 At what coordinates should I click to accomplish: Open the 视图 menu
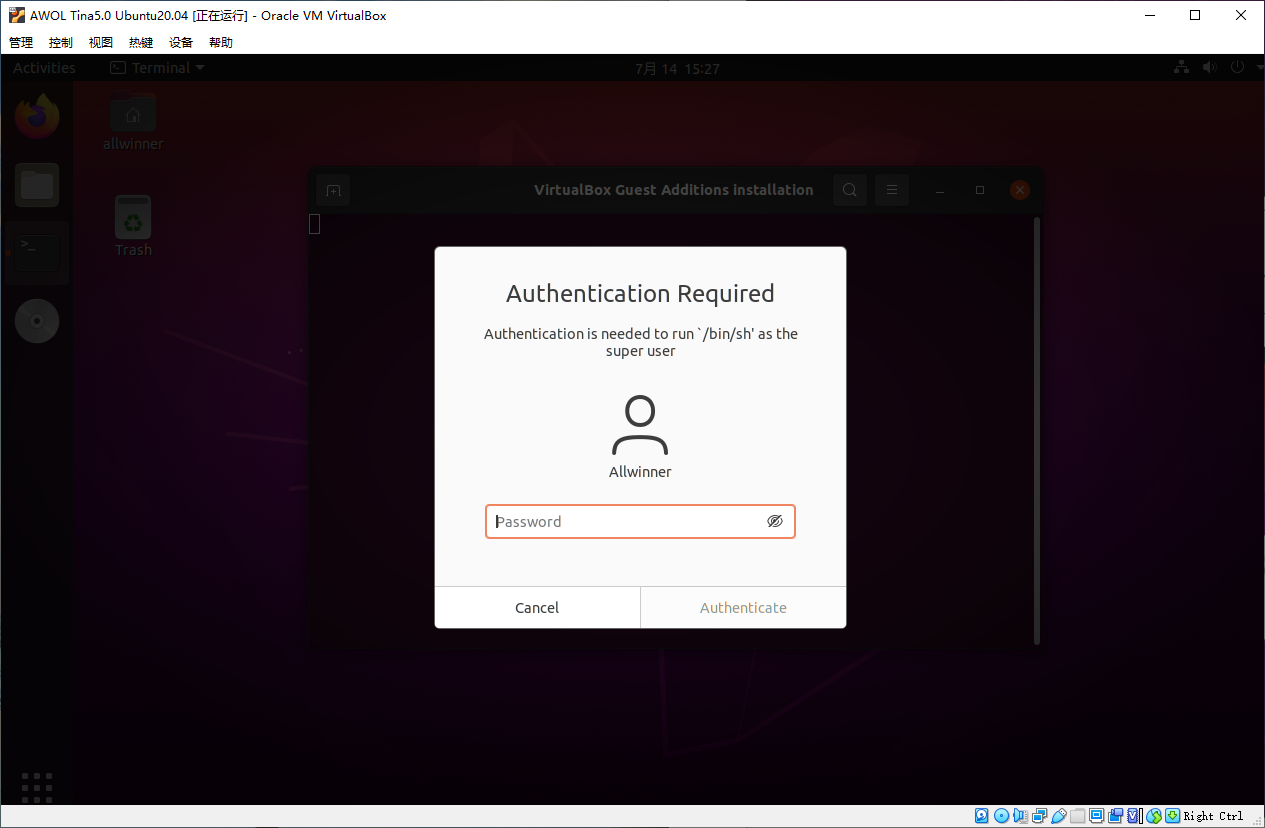pyautogui.click(x=101, y=43)
